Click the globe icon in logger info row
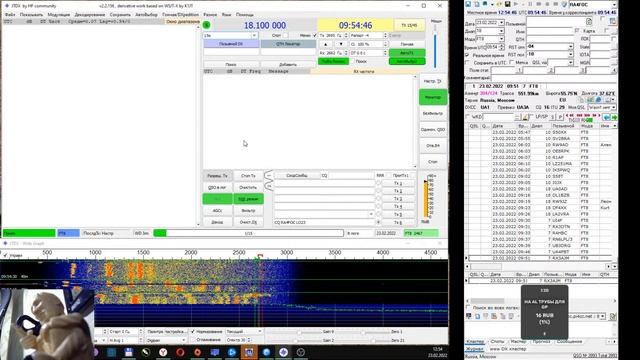 pos(598,100)
